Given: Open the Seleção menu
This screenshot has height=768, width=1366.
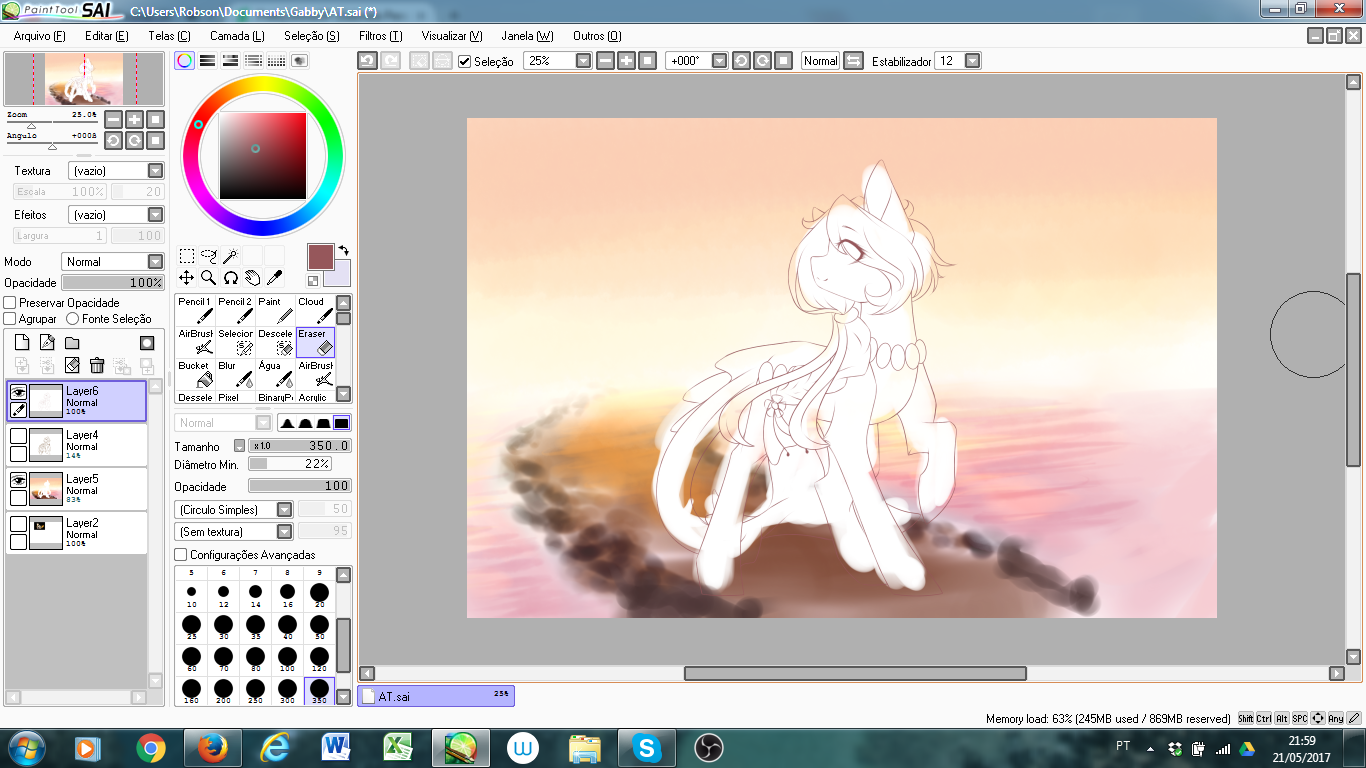Looking at the screenshot, I should [312, 36].
